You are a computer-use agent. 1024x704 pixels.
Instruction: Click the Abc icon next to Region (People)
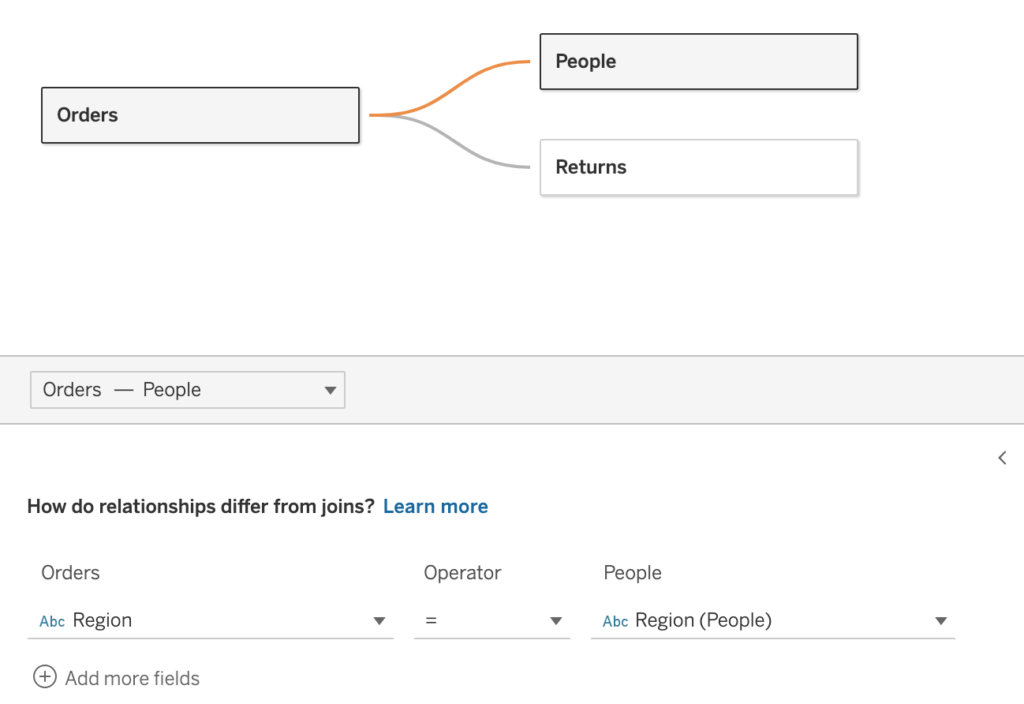pos(615,621)
